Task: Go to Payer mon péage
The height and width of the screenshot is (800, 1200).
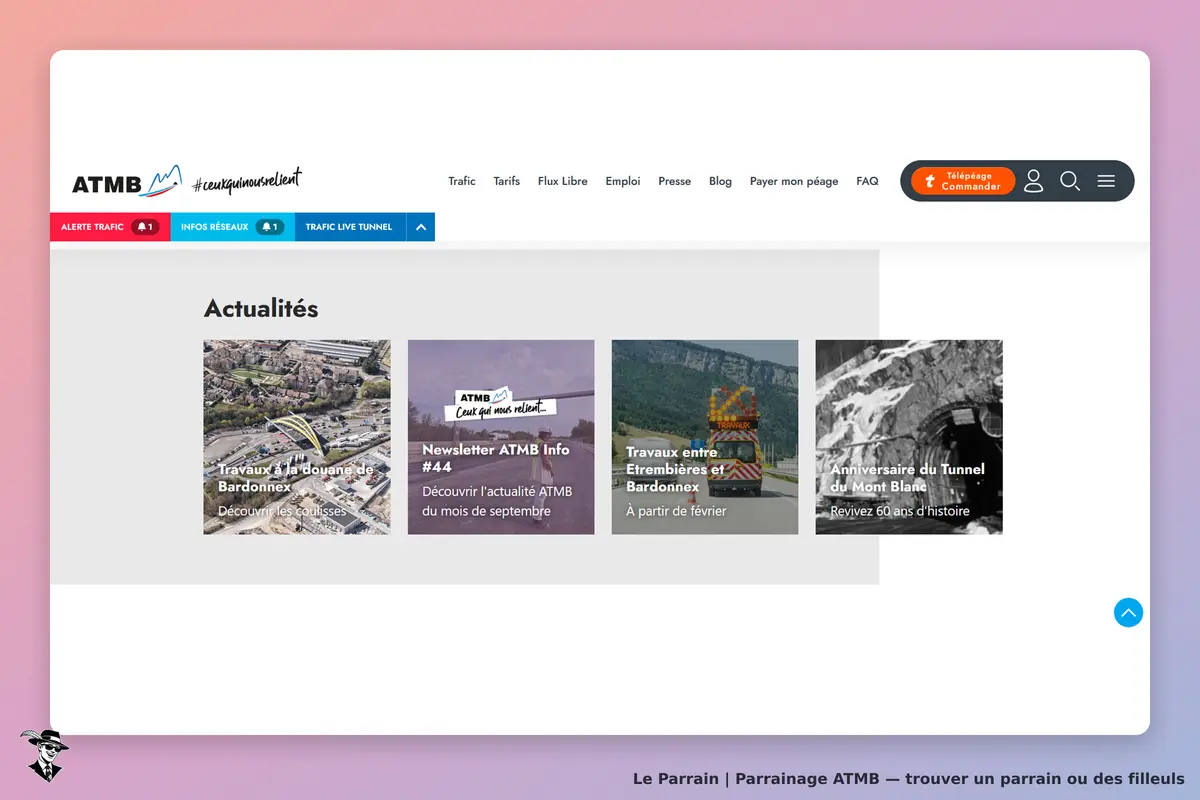Action: (x=794, y=181)
